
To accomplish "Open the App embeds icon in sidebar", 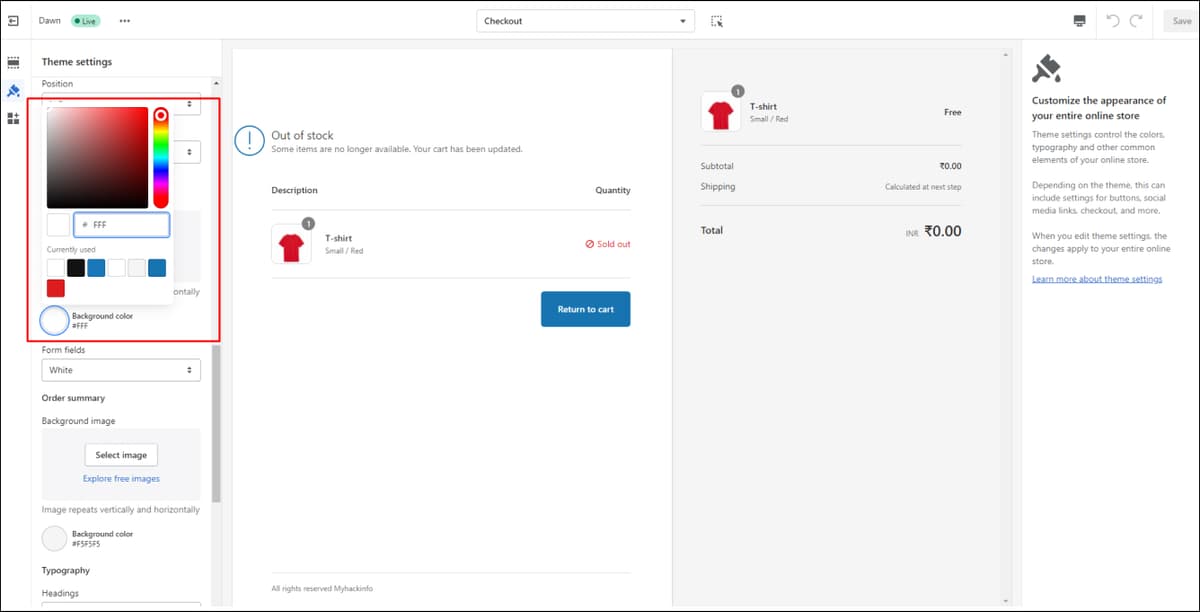I will coord(13,118).
